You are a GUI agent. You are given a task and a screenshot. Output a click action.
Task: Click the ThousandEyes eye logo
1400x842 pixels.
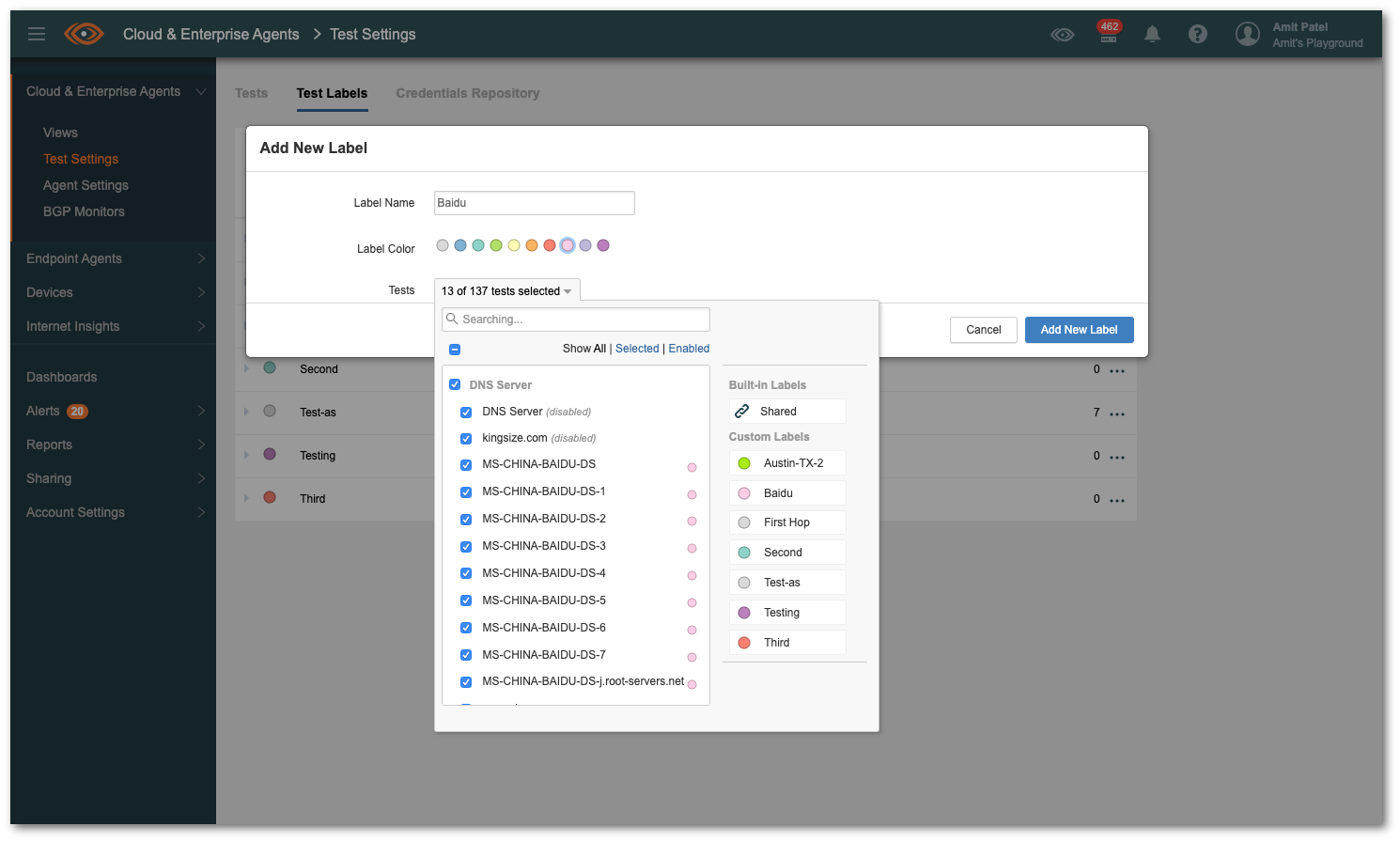[x=84, y=34]
